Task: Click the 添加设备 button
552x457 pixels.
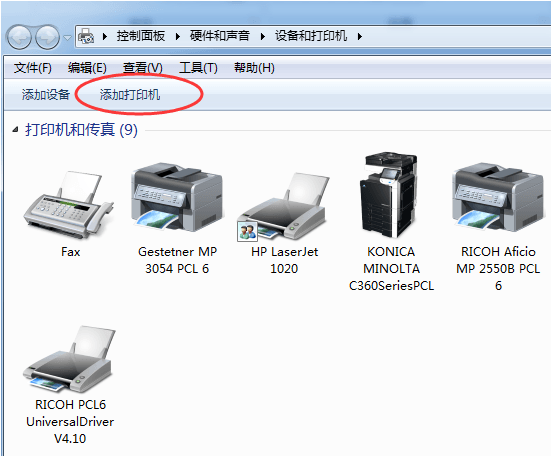Action: 46,94
